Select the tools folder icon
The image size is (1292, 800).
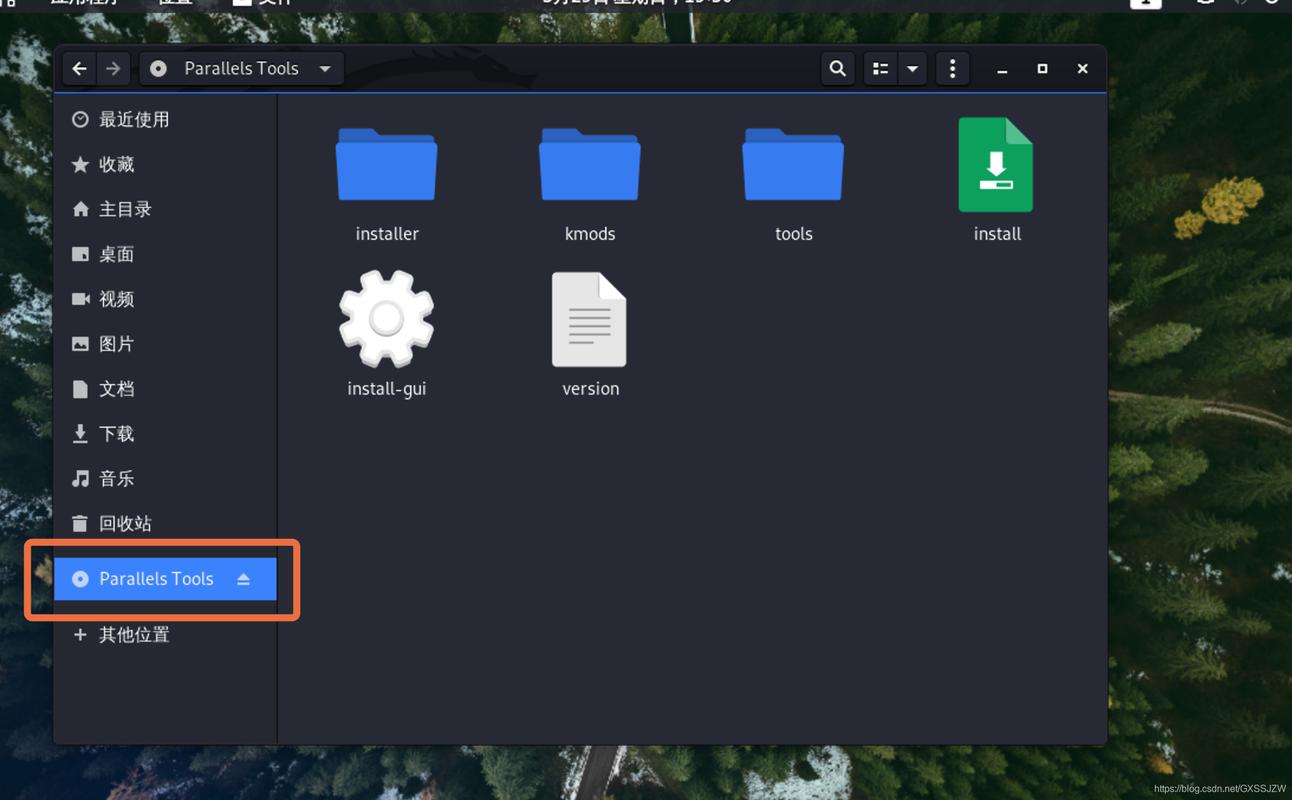click(793, 165)
